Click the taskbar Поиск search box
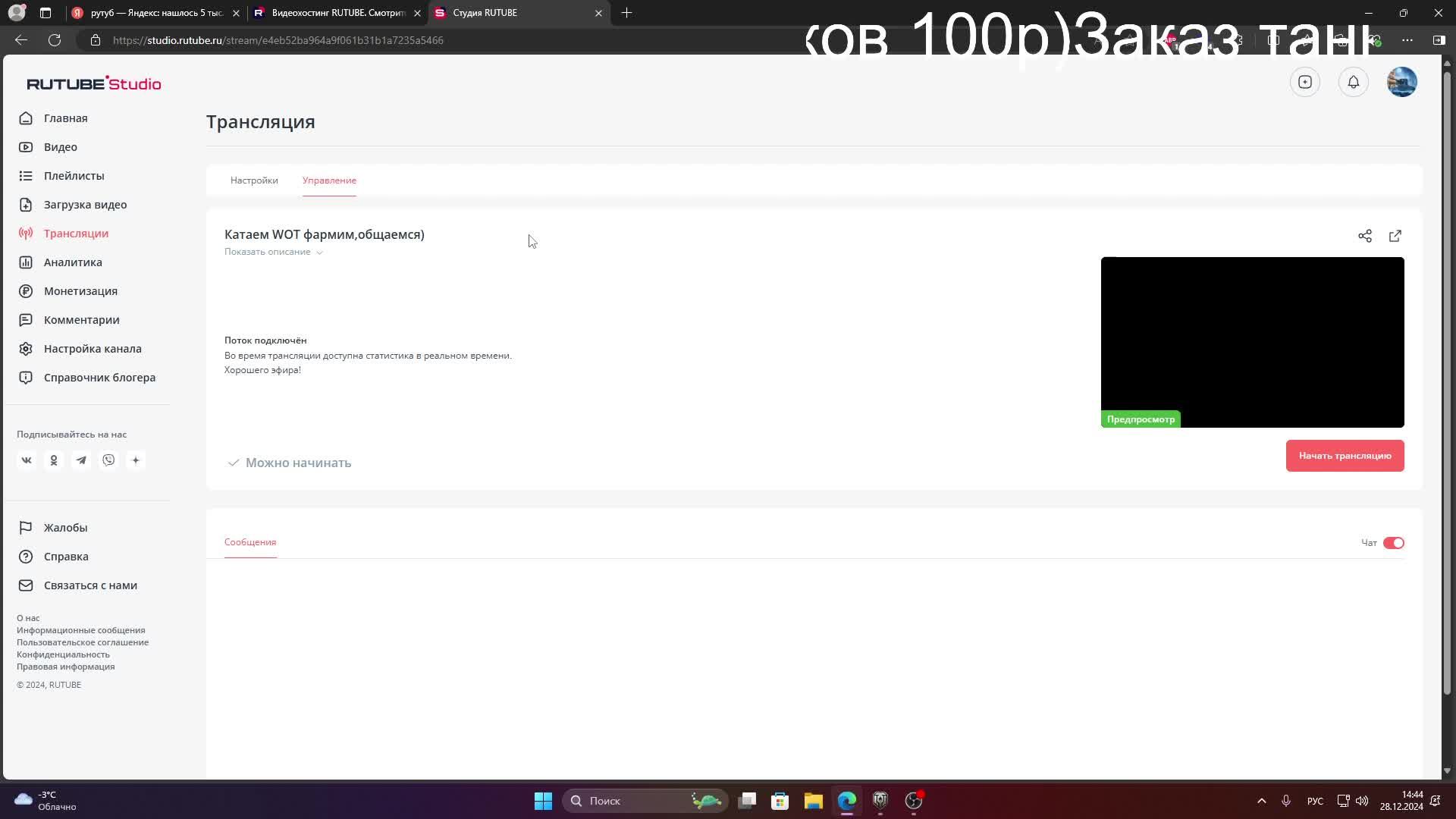Viewport: 1456px width, 819px height. [x=645, y=801]
